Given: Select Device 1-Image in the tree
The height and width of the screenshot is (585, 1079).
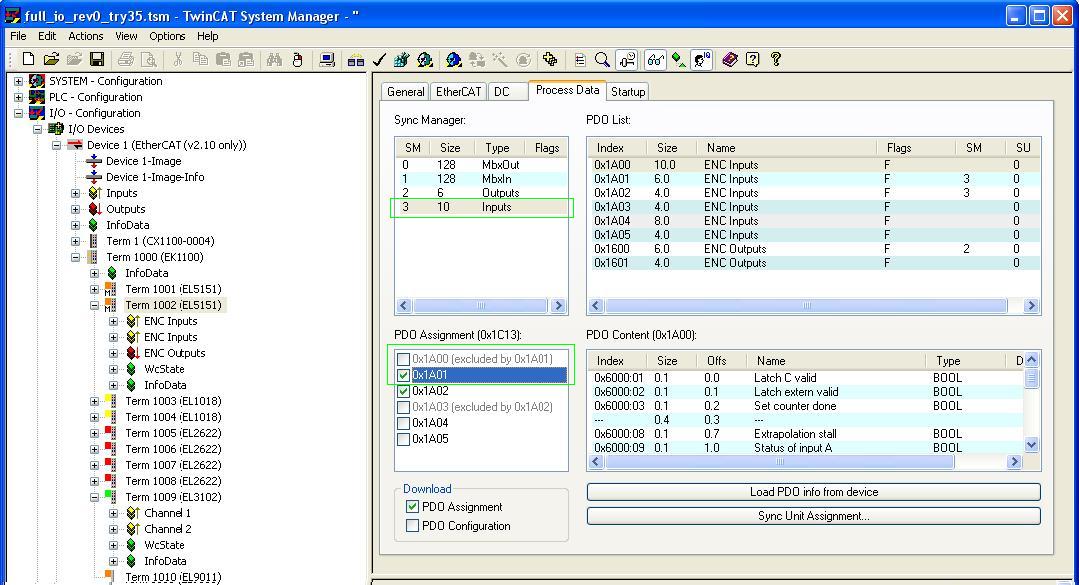Looking at the screenshot, I should [143, 161].
